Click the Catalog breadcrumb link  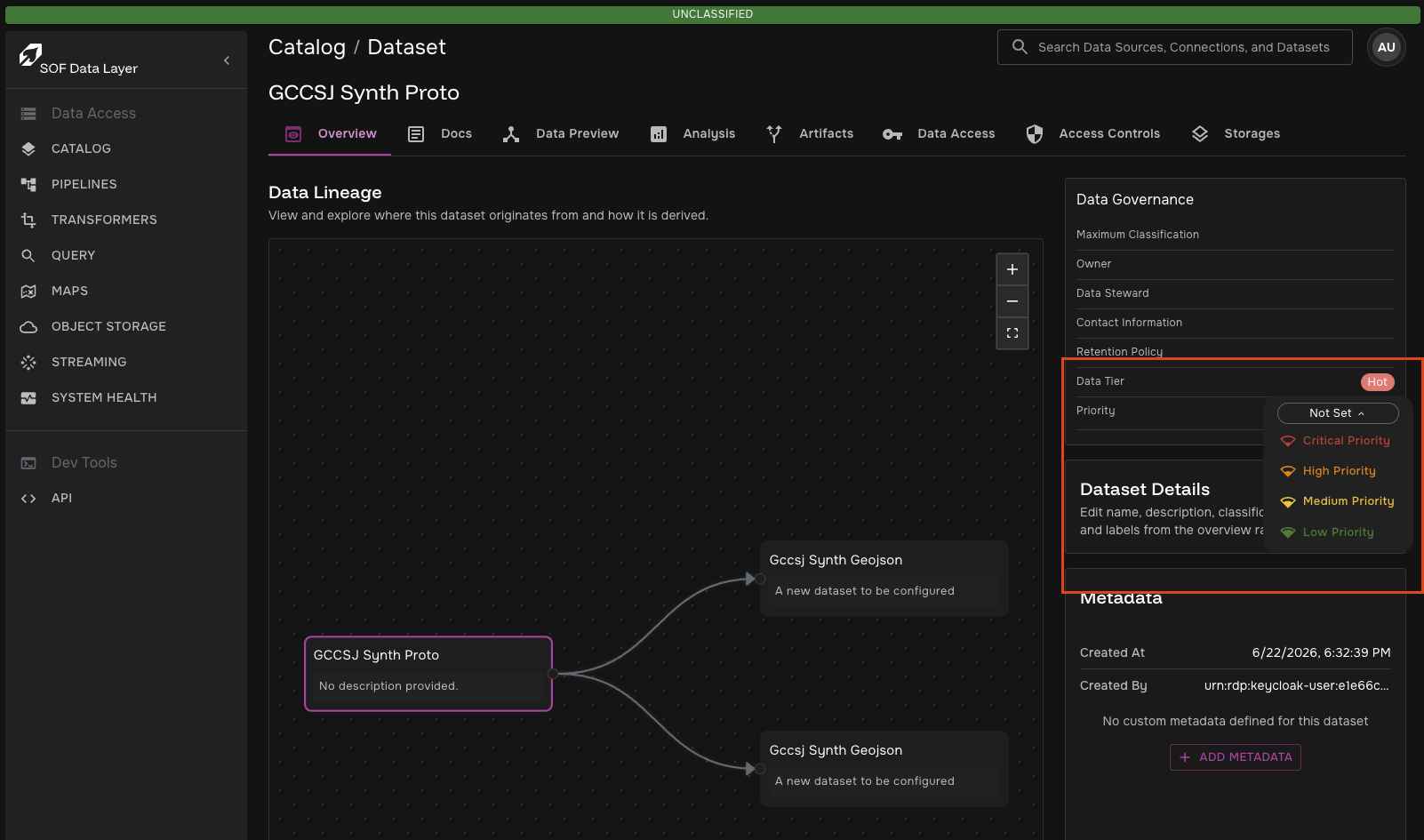click(x=307, y=47)
